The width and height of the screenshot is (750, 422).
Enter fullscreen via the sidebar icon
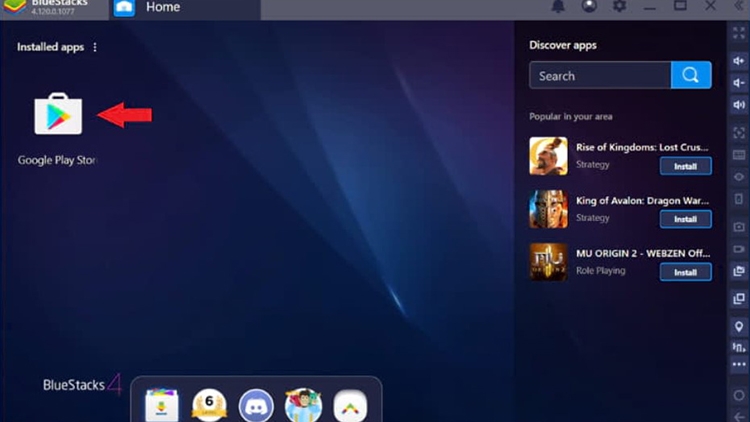(739, 33)
